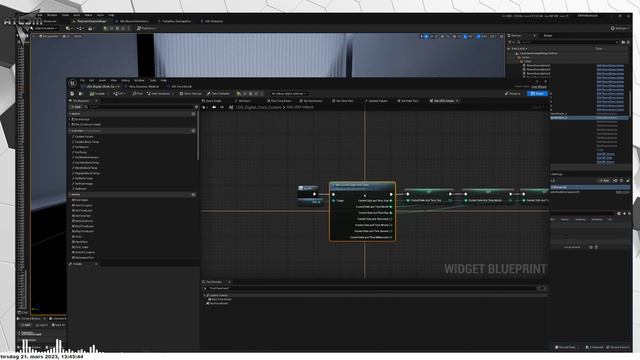640x360 pixels.
Task: Toggle Hide Unrelated nodes
Action: click(x=158, y=93)
